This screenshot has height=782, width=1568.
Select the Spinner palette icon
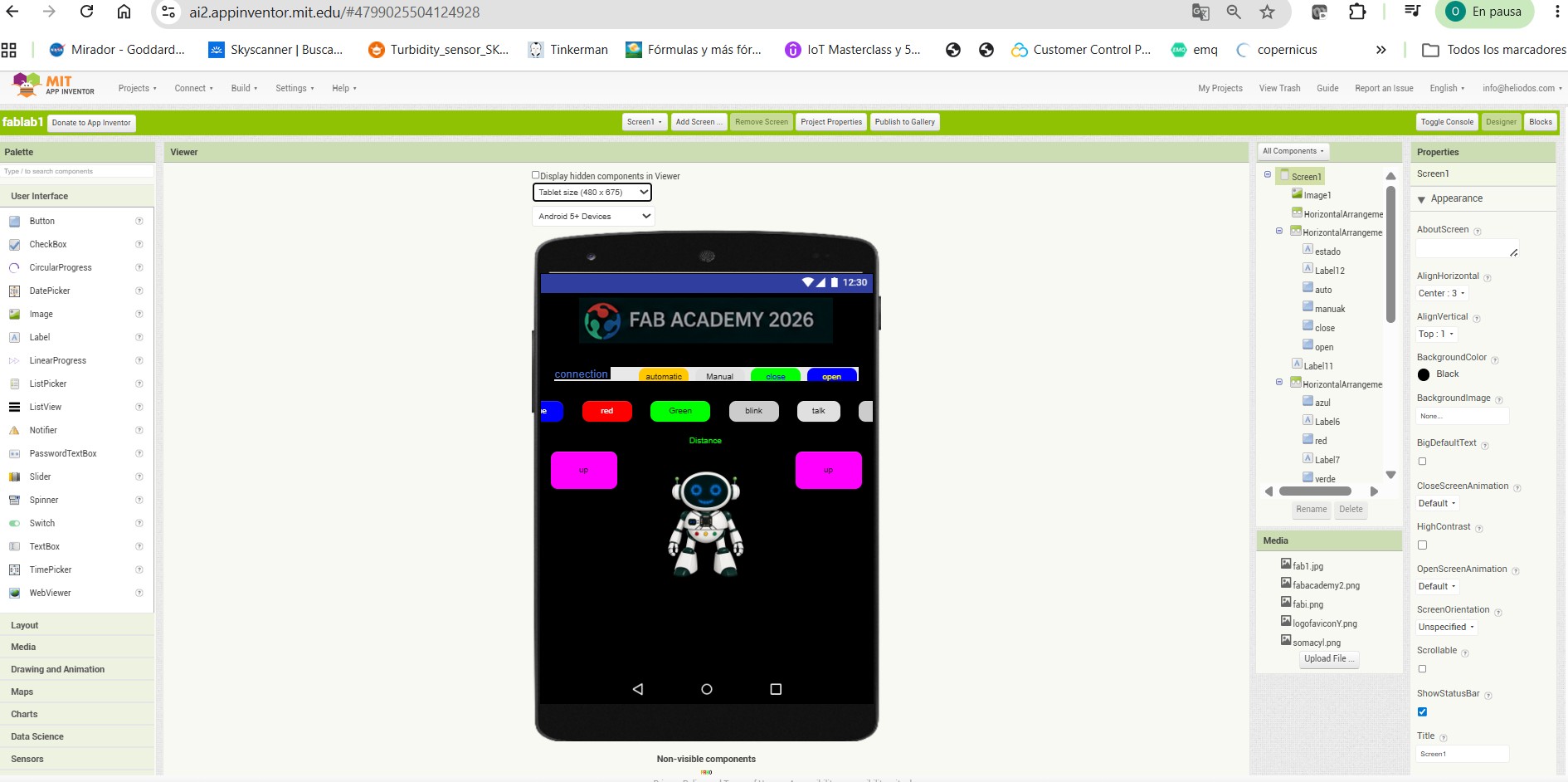pos(14,500)
